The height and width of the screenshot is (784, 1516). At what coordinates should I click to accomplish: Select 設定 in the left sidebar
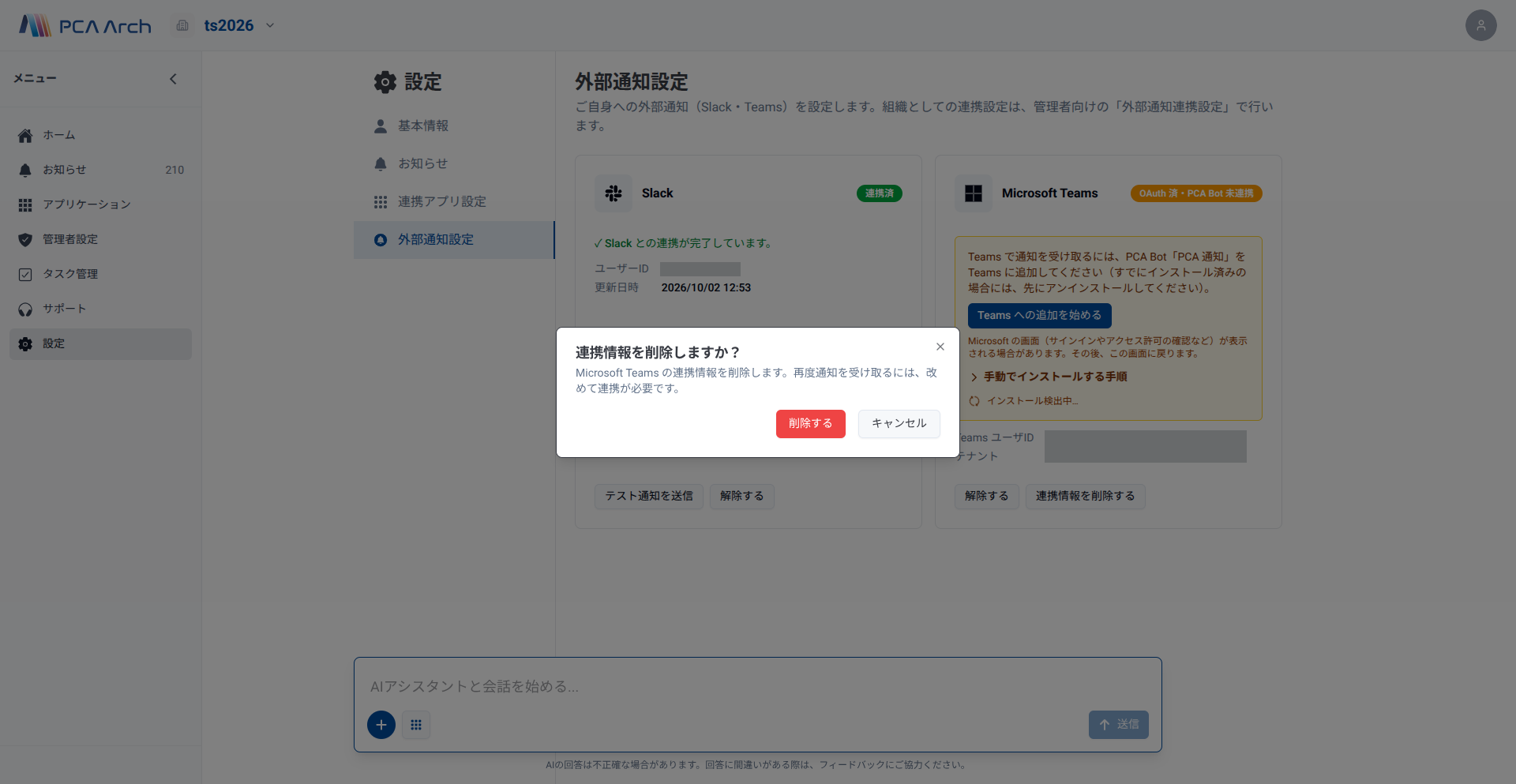point(100,343)
